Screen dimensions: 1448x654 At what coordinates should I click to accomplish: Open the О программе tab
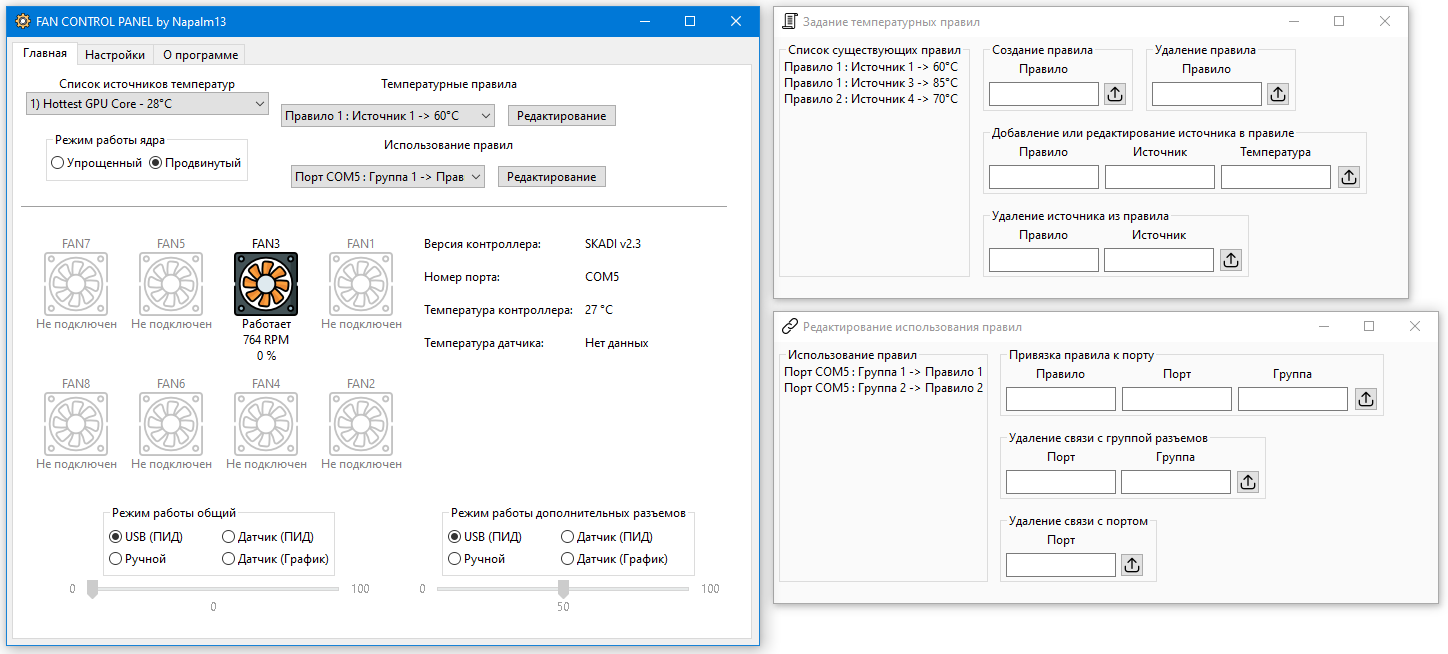[198, 55]
